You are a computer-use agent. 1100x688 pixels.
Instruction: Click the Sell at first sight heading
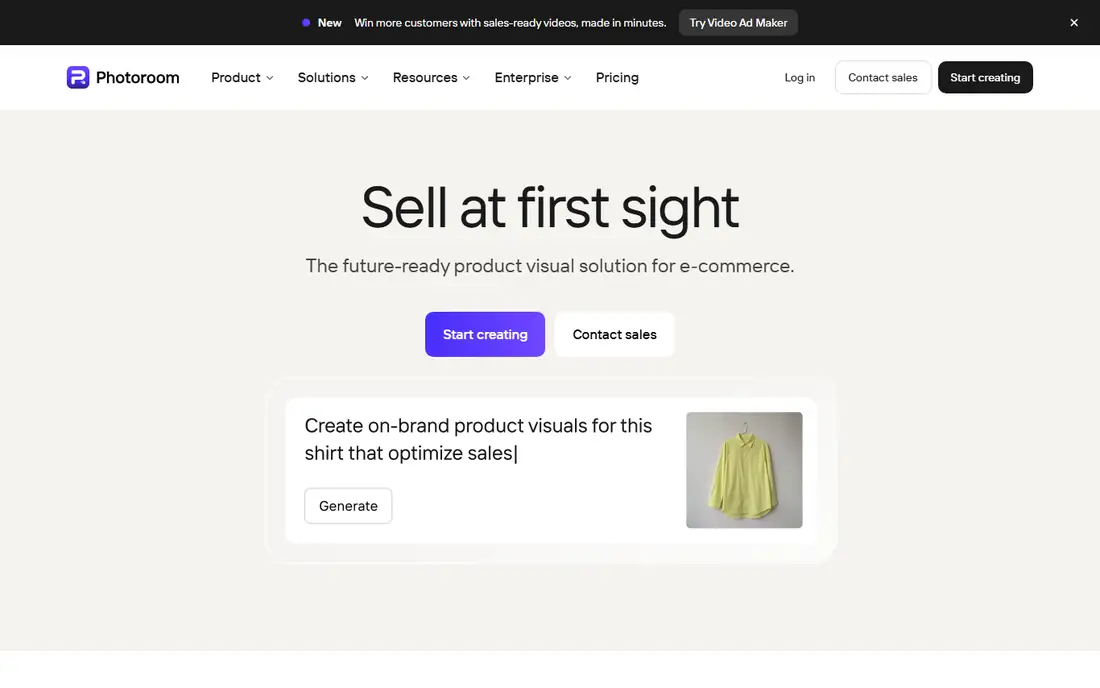(x=550, y=208)
